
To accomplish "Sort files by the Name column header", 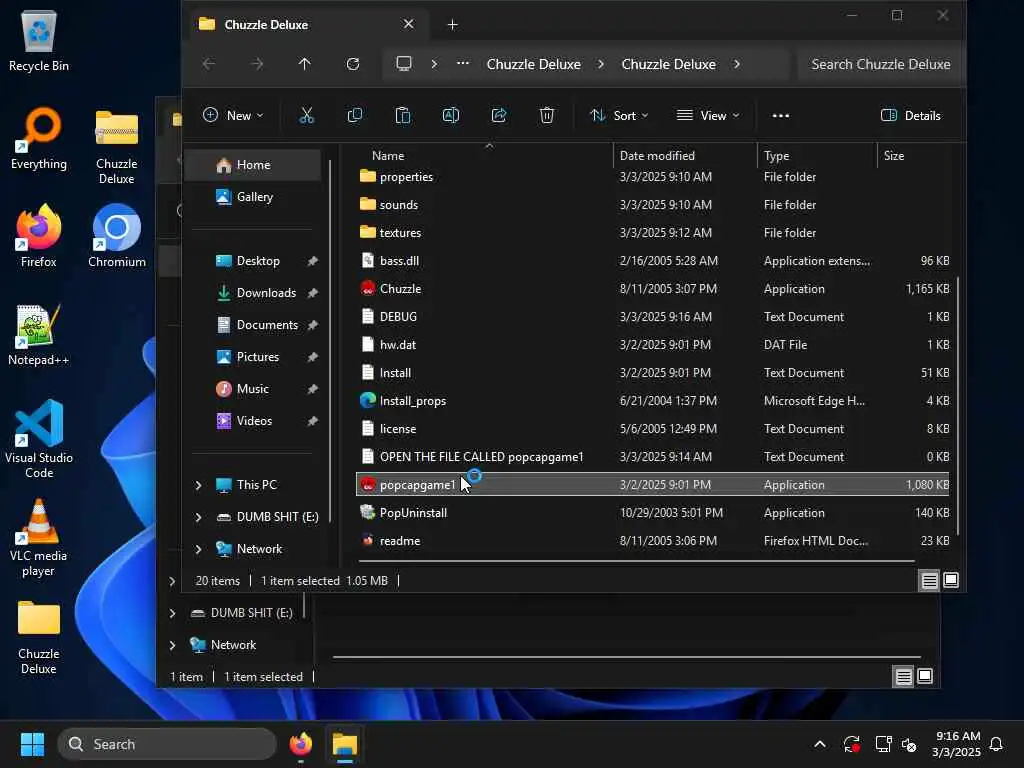I will [x=484, y=155].
